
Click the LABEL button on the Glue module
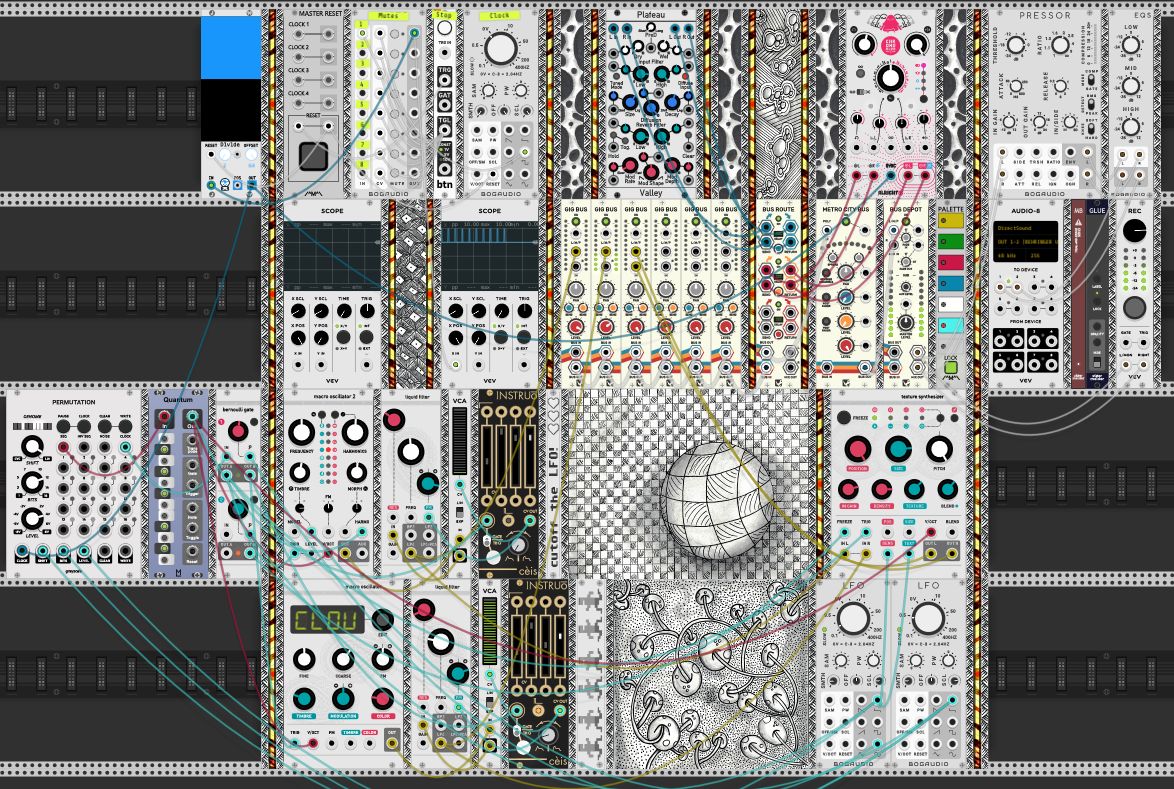tap(1097, 278)
